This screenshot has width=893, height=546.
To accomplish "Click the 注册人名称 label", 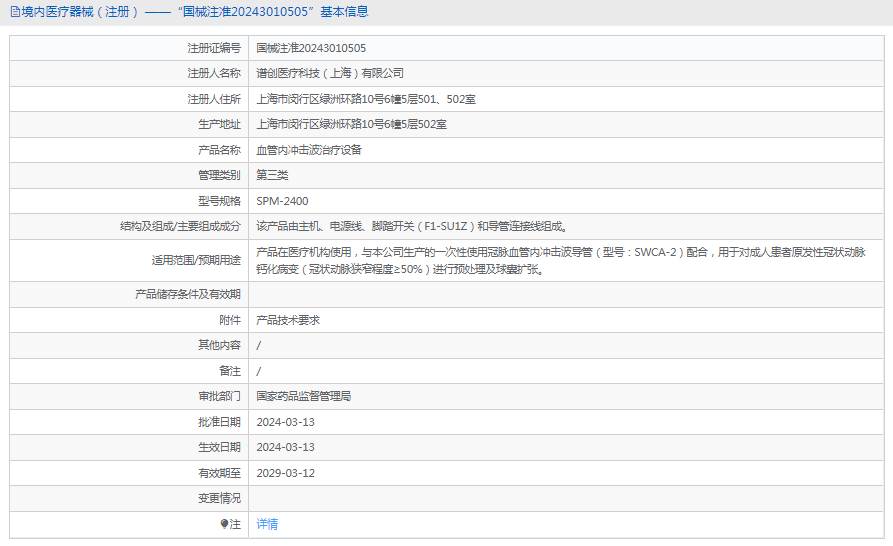I will coord(214,73).
